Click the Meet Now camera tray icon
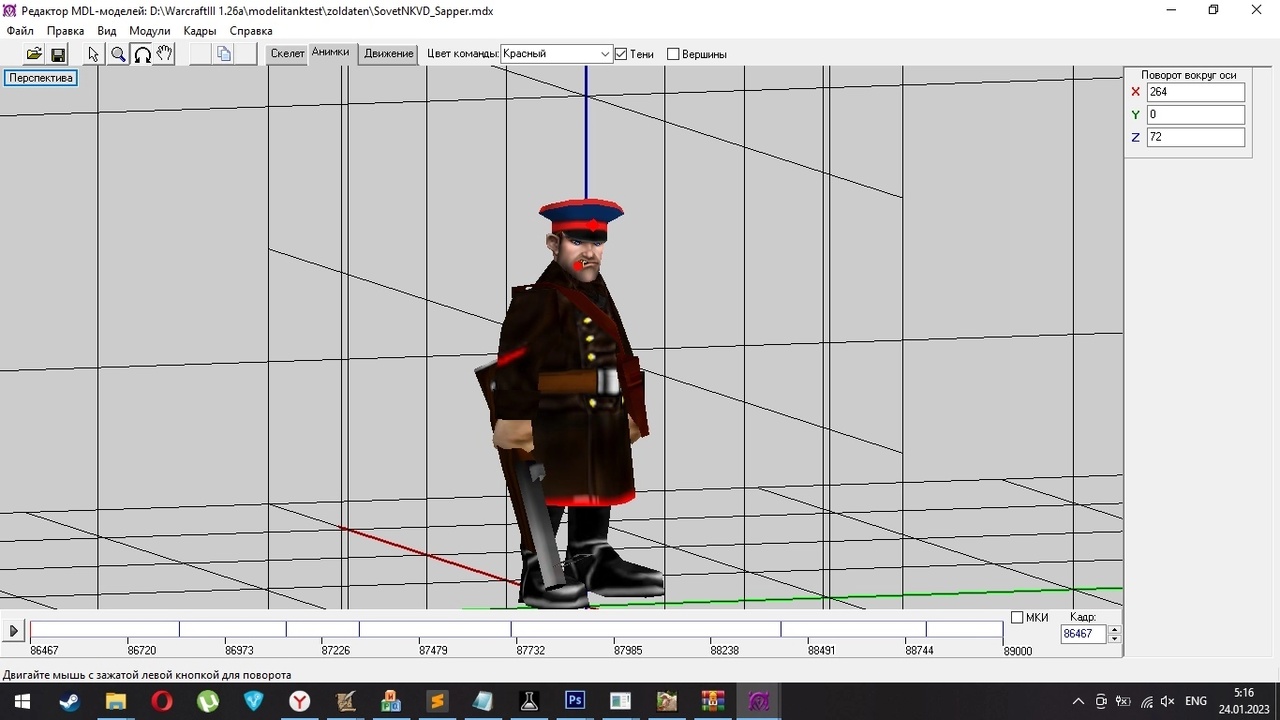 click(x=1101, y=701)
